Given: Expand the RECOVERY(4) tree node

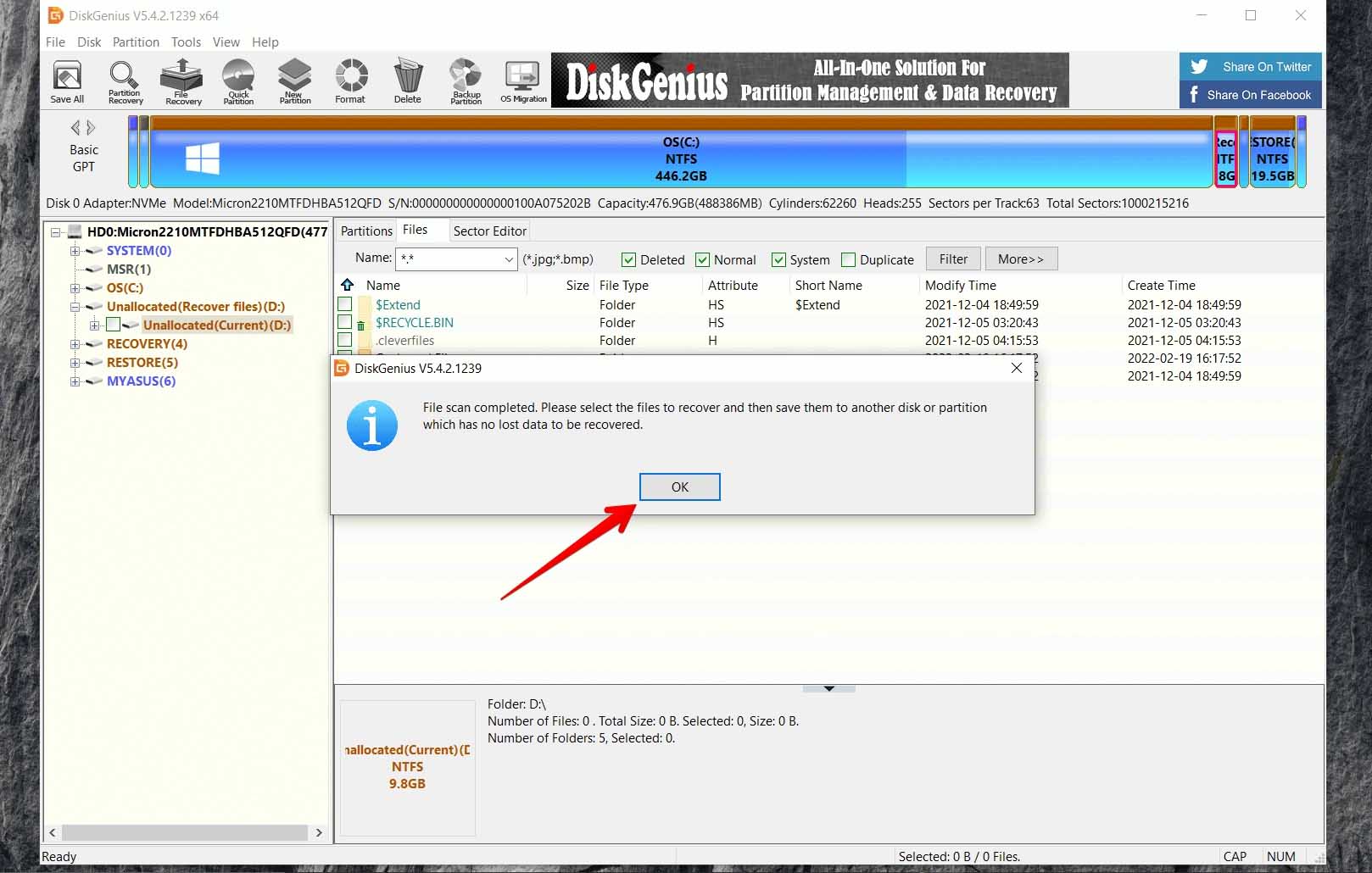Looking at the screenshot, I should [75, 343].
